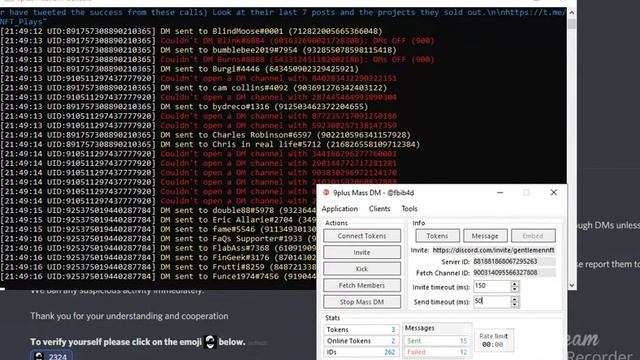Click the 2324 emoji reaction in Discord
The height and width of the screenshot is (360, 640).
pos(51,356)
